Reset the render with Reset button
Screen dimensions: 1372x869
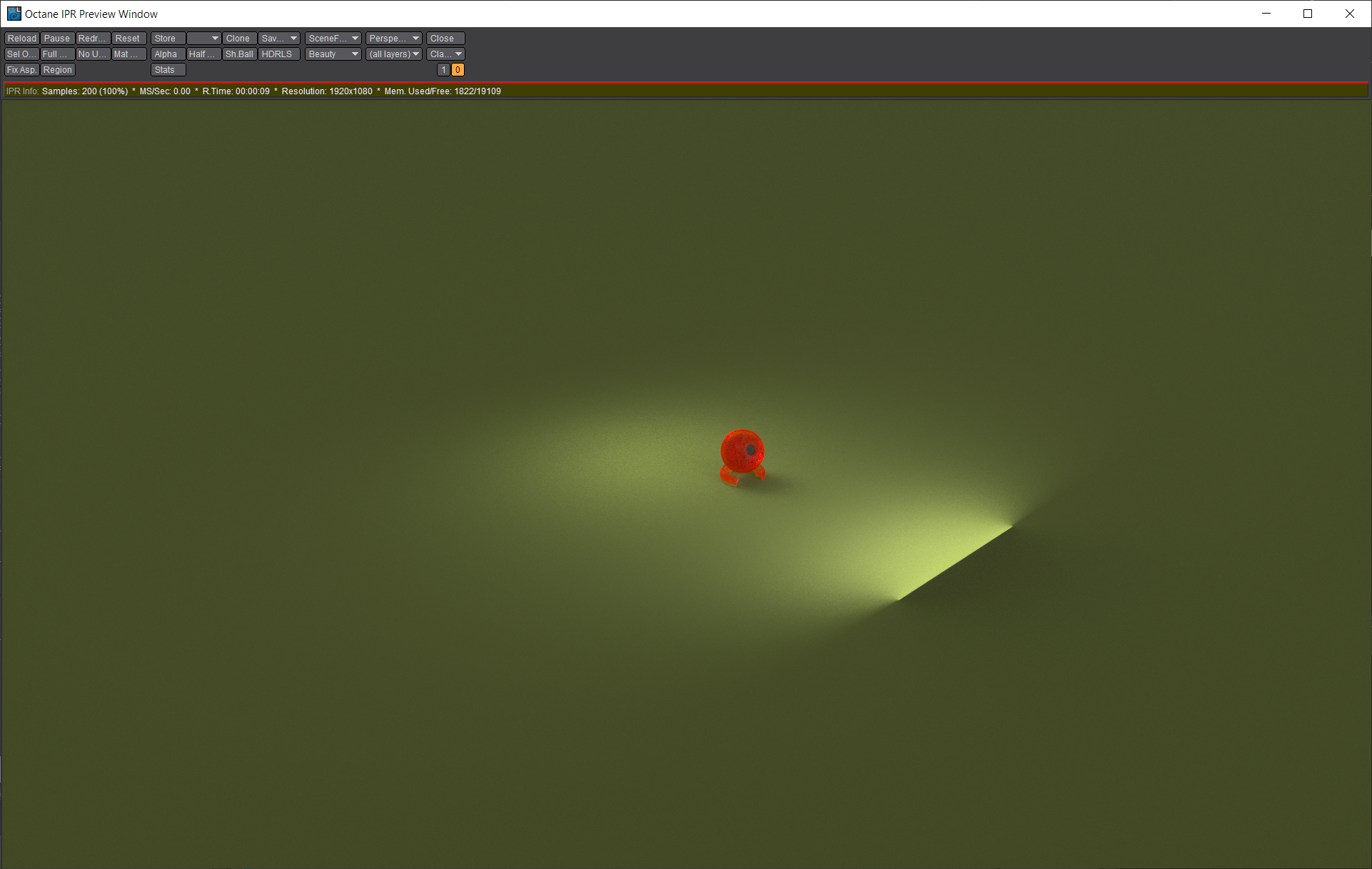(x=128, y=39)
